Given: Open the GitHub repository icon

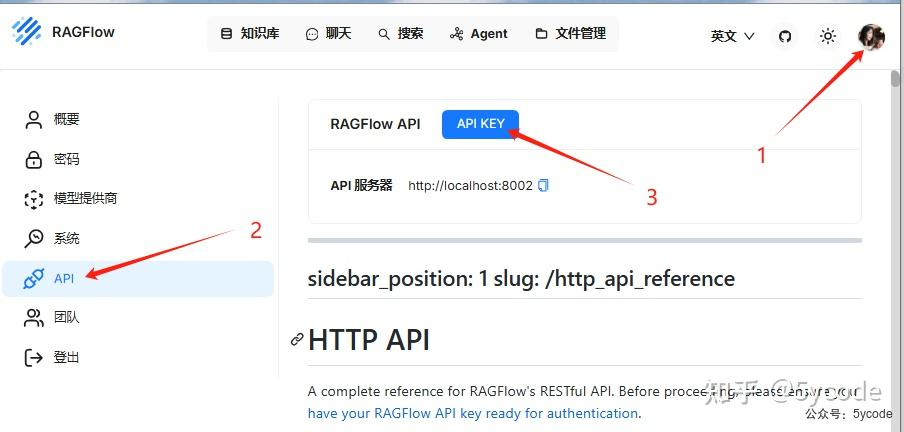Looking at the screenshot, I should coord(785,36).
